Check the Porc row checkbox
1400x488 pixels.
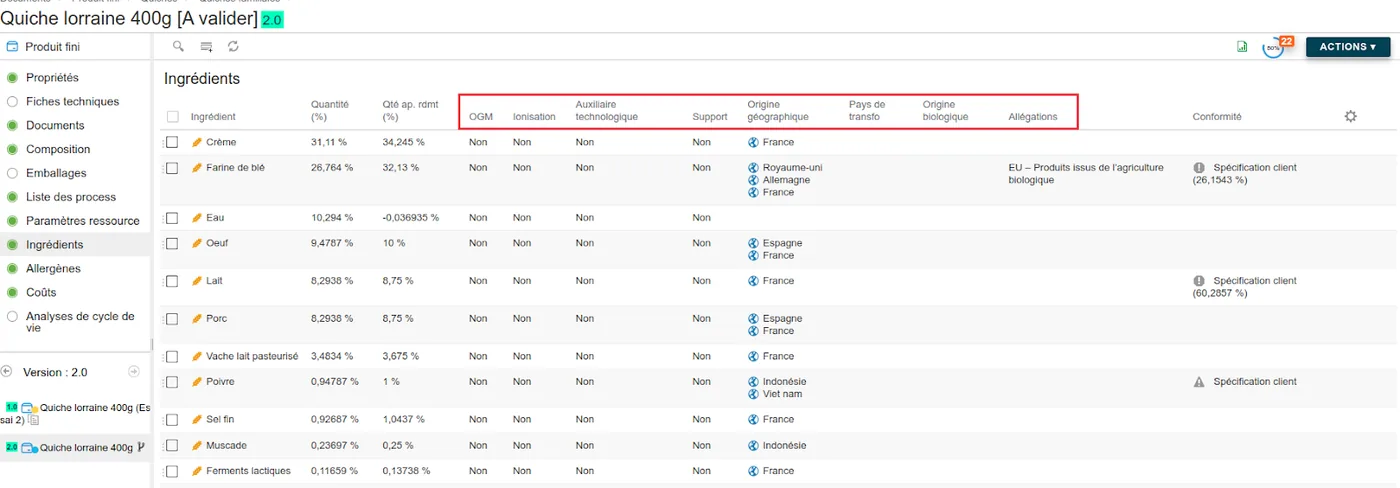pyautogui.click(x=172, y=318)
